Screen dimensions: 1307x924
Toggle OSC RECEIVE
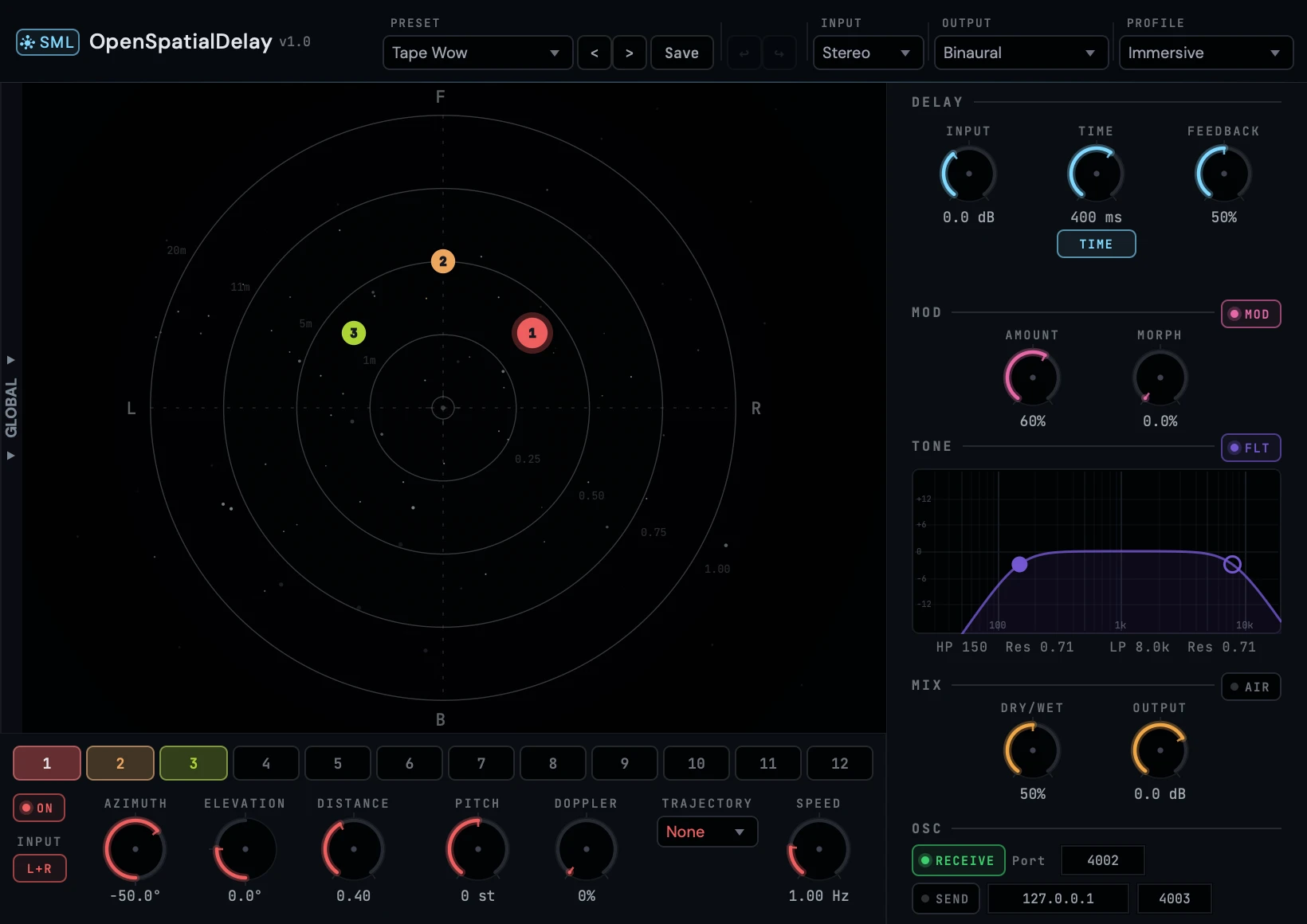958,860
